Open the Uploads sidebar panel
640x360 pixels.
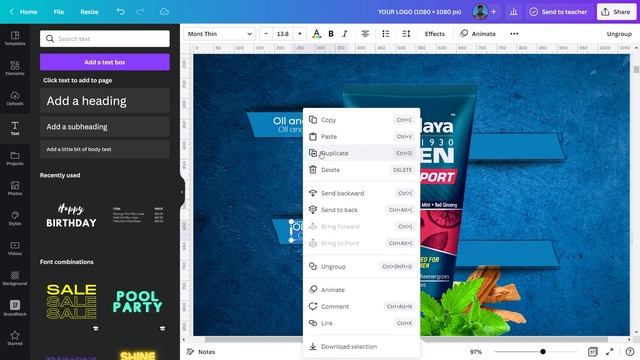click(x=15, y=98)
